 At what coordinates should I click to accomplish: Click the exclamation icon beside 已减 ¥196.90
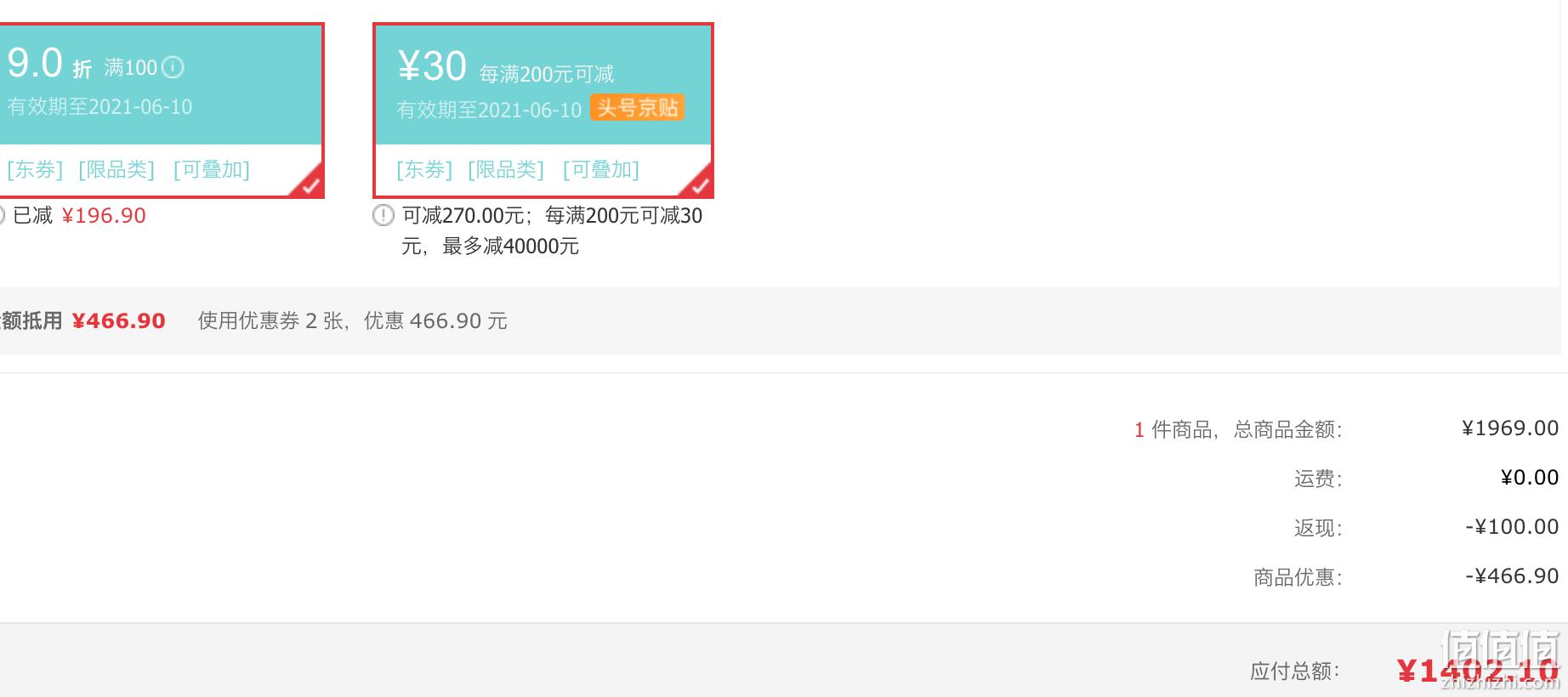pos(3,215)
